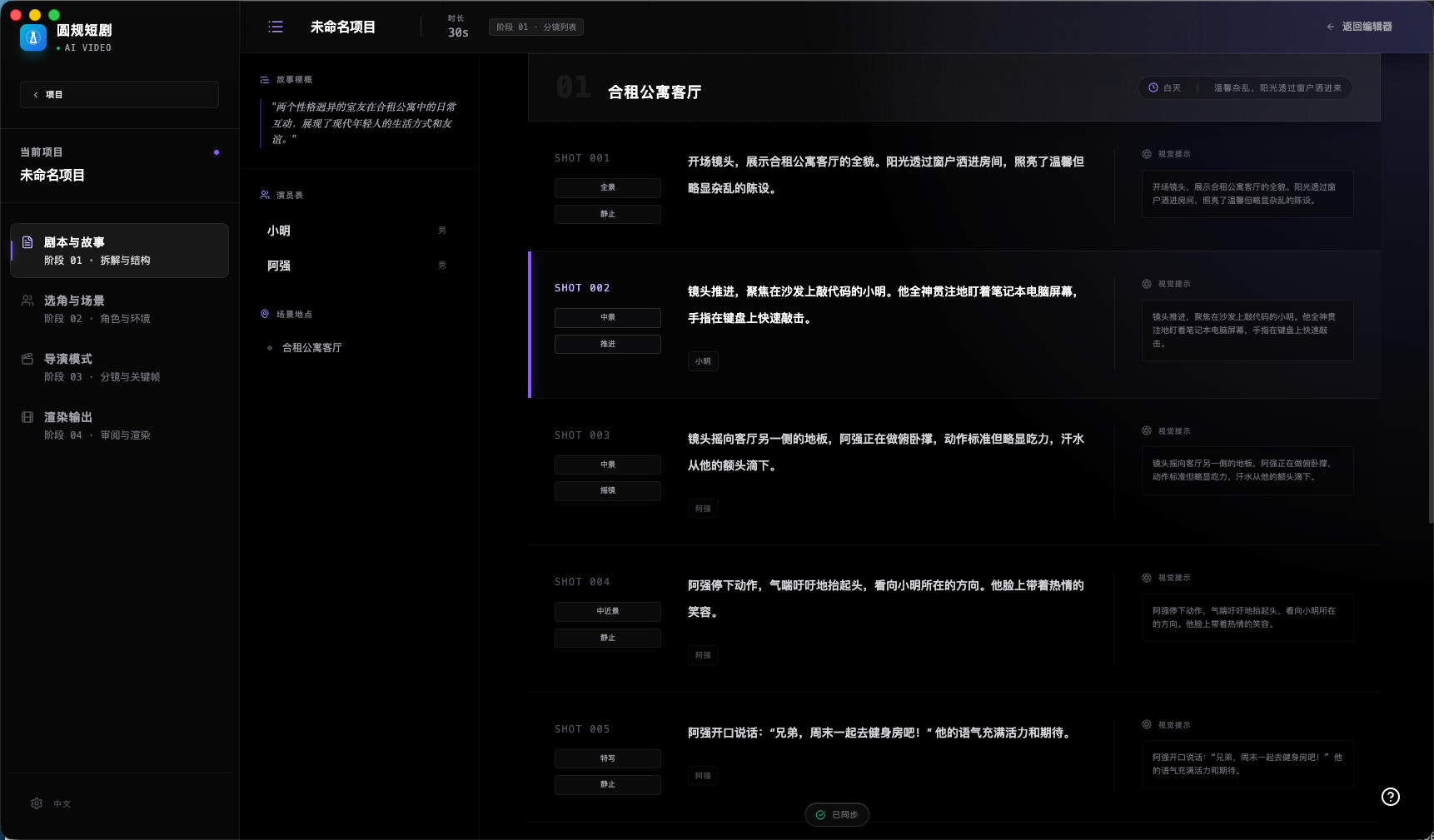Expand 合租公寓客厅 under 场景地点
This screenshot has height=840, width=1434.
click(x=311, y=347)
